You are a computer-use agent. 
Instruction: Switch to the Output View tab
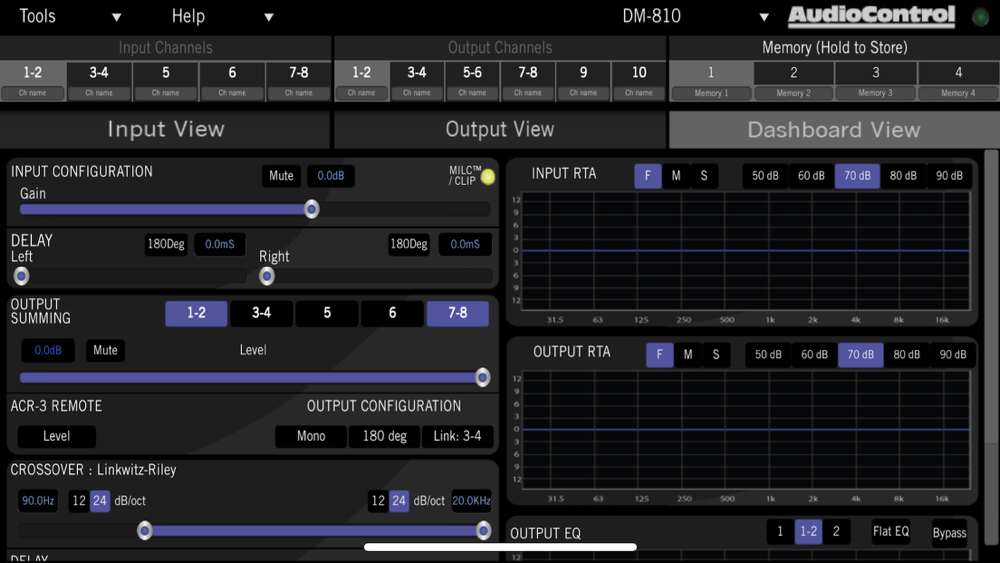[499, 129]
